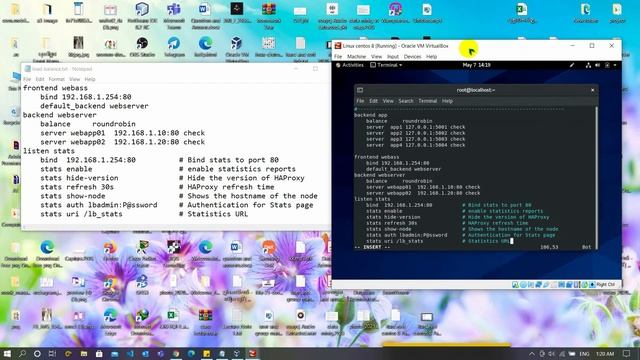Image resolution: width=640 pixels, height=360 pixels.
Task: Open Edge from the taskbar
Action: 191,353
